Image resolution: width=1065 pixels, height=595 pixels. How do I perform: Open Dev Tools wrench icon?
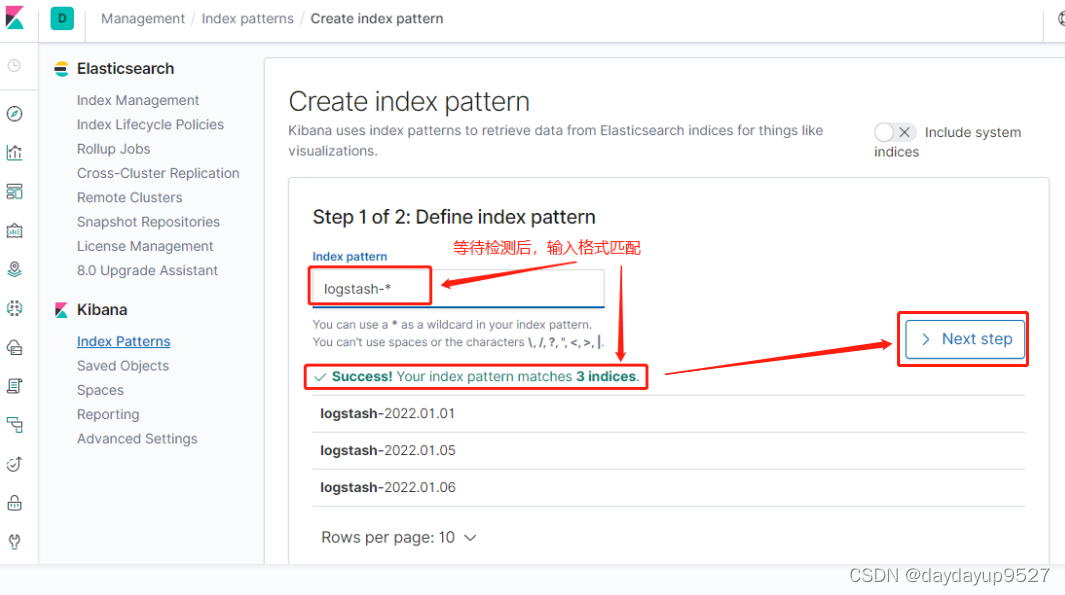(14, 542)
